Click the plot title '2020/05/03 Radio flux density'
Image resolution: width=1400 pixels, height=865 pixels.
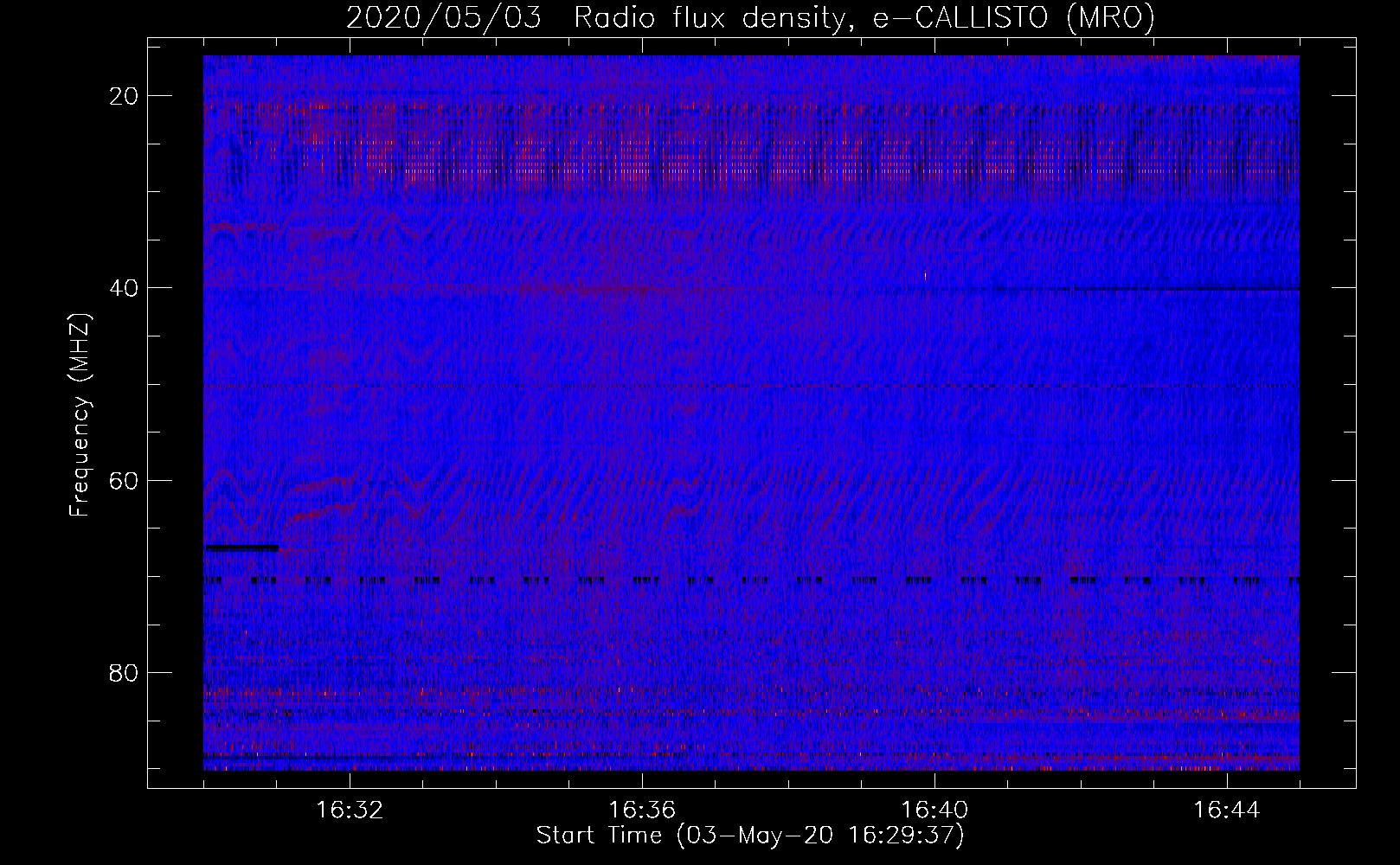point(750,17)
